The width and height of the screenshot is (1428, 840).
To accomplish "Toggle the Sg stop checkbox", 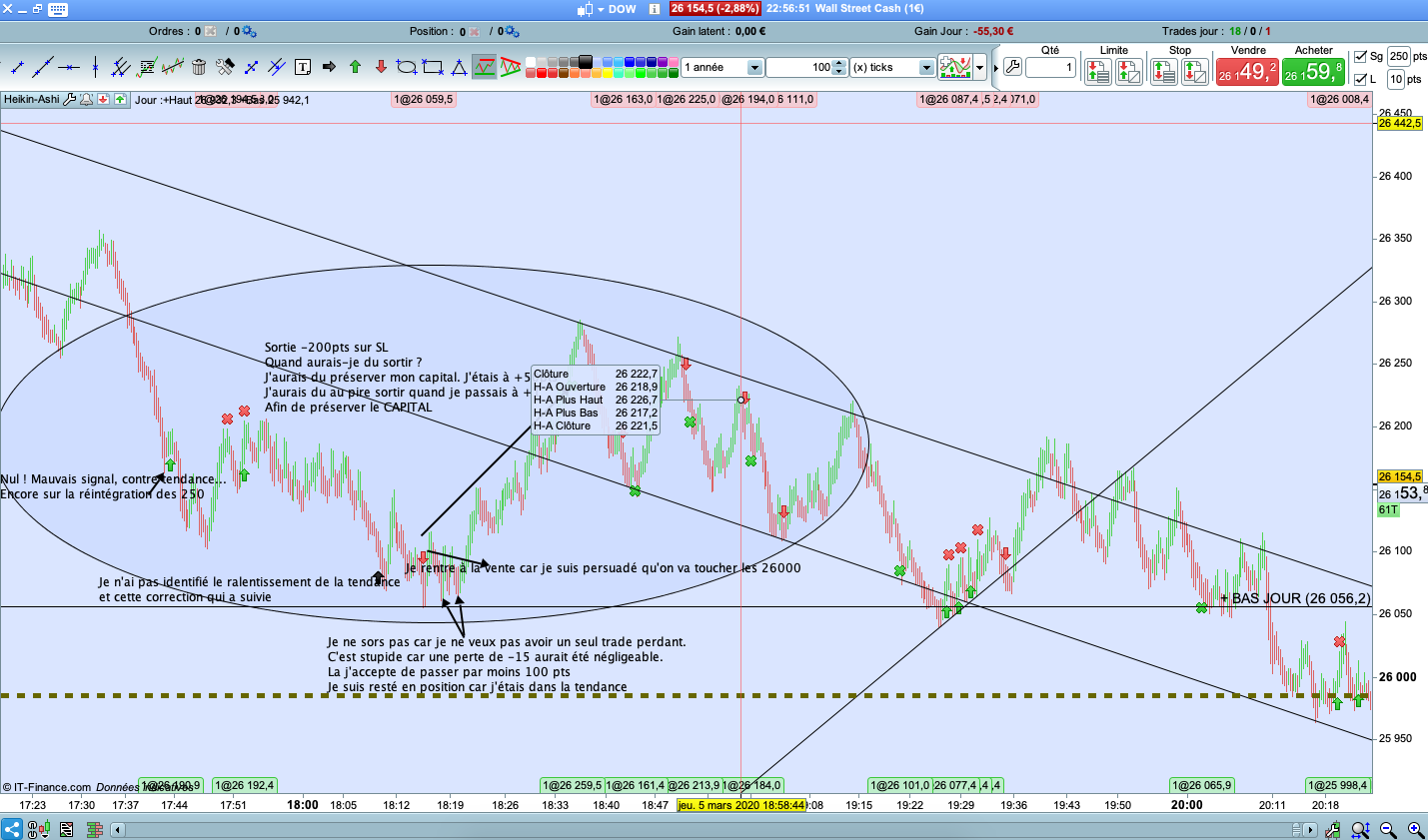I will [x=1360, y=57].
